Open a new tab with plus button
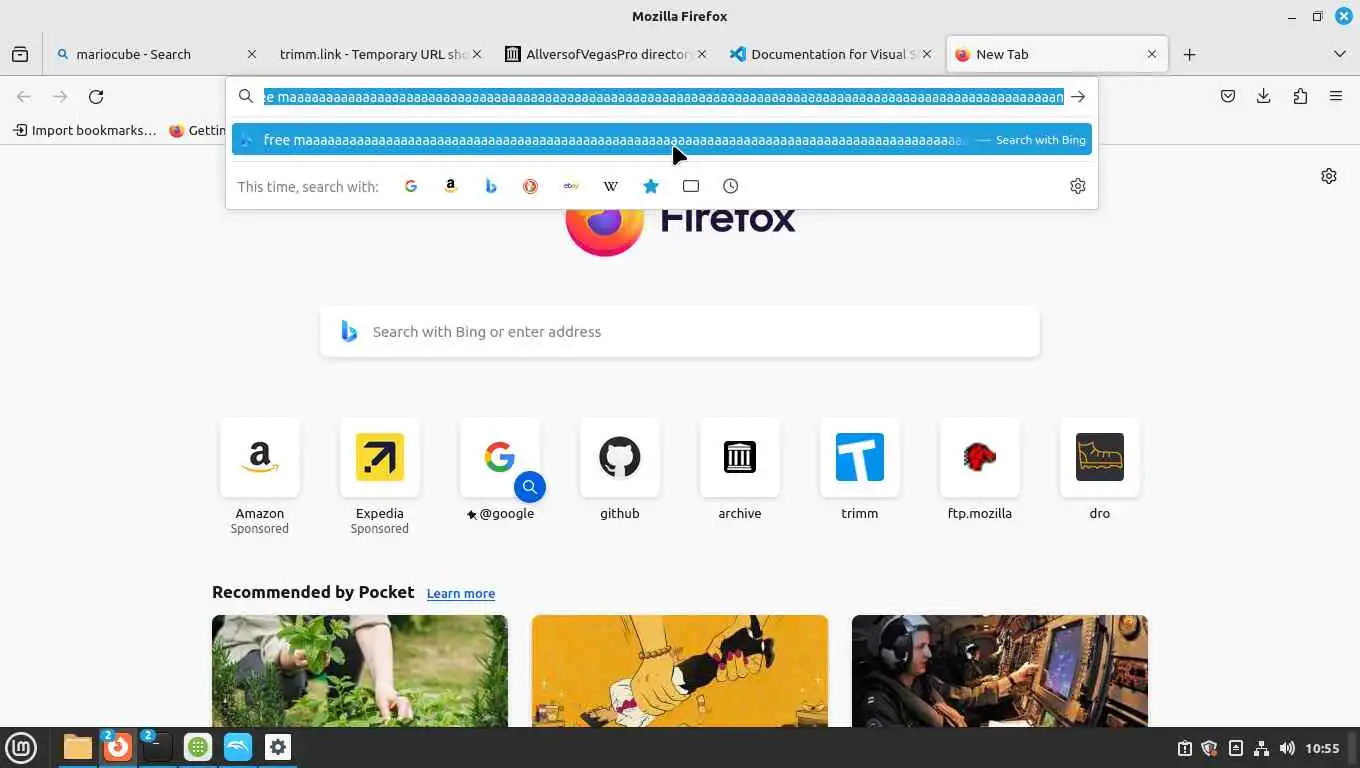Screen dimensions: 1360x768 pos(1190,54)
